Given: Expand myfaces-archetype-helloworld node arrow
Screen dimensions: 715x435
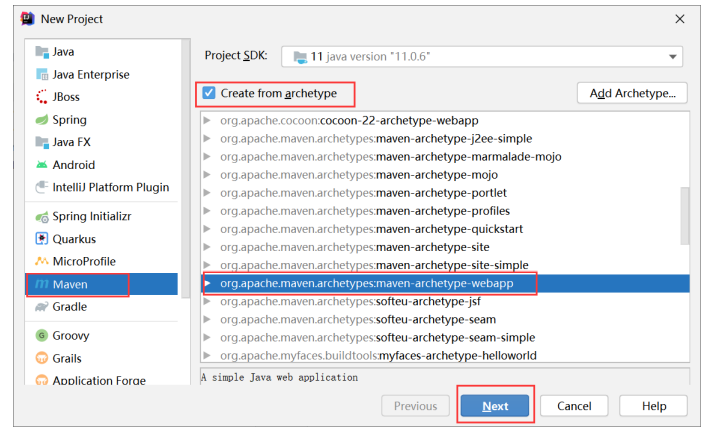Looking at the screenshot, I should [x=207, y=355].
